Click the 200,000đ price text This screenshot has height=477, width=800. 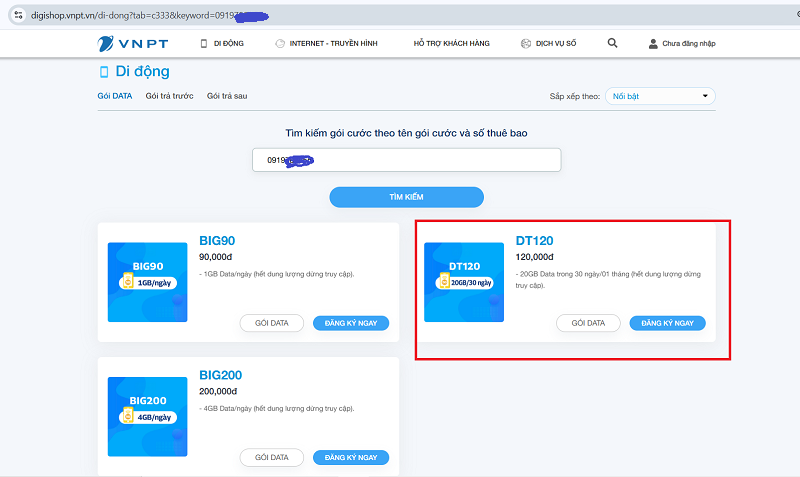click(218, 391)
